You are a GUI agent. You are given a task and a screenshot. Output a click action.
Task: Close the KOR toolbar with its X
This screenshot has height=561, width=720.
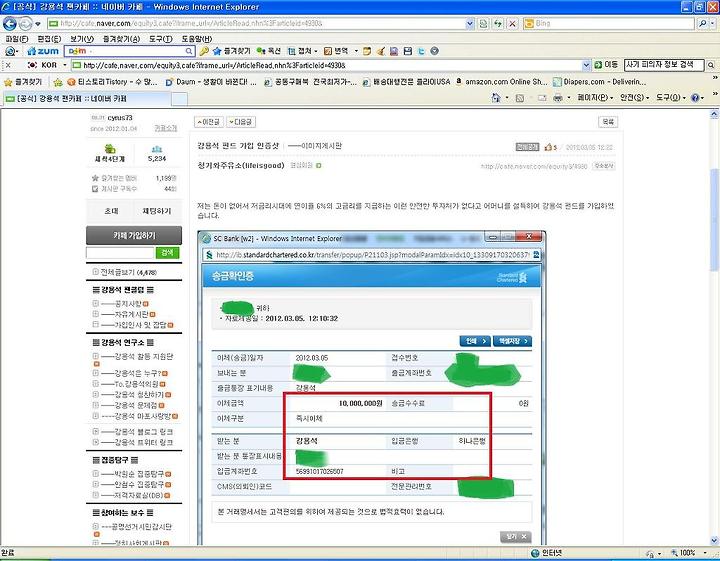click(7, 65)
